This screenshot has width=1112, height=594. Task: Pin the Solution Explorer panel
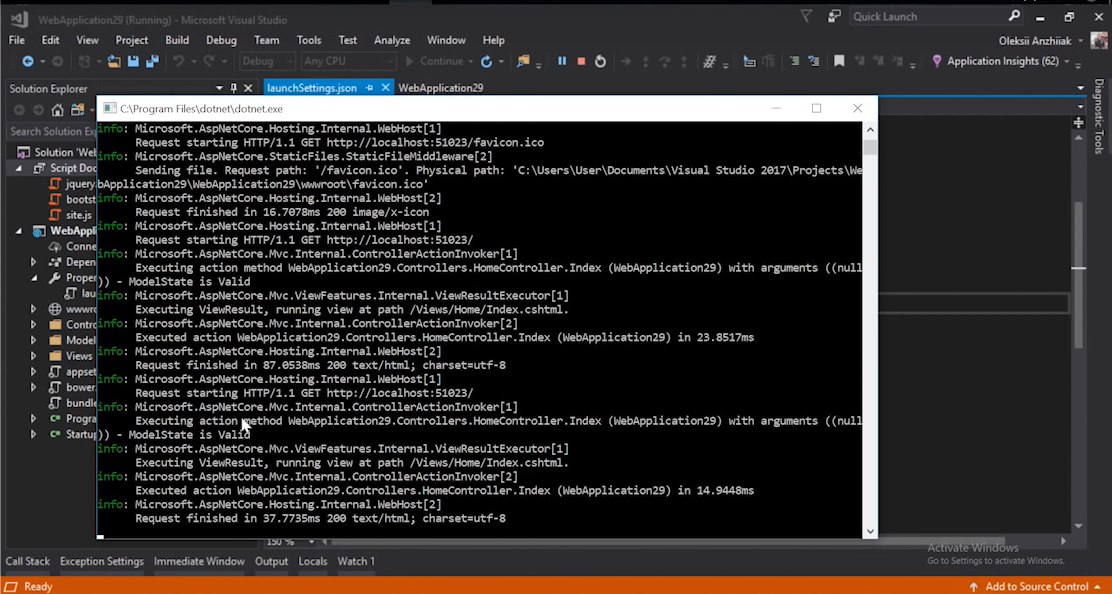(x=233, y=88)
